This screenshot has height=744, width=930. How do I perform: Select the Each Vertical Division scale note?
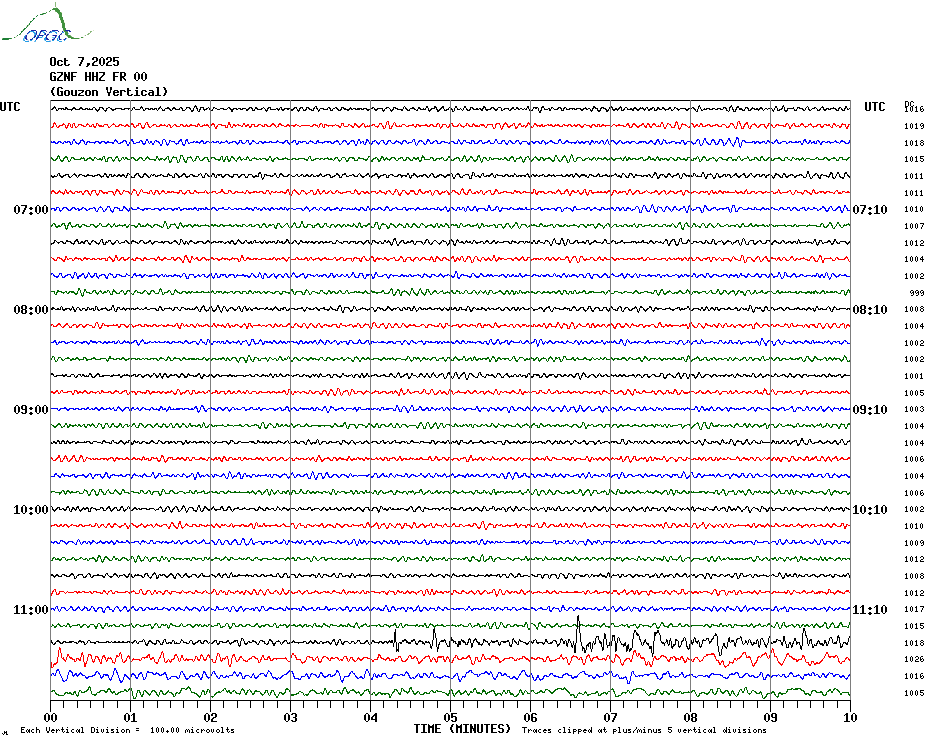(127, 730)
